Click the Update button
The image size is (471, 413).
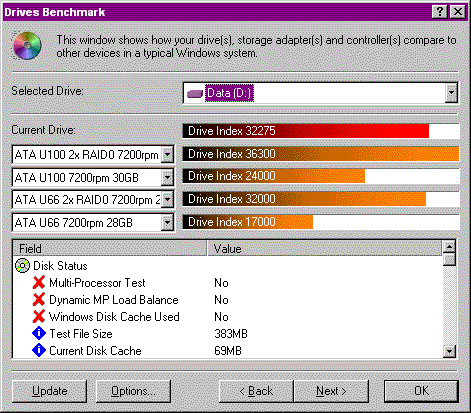(x=49, y=391)
